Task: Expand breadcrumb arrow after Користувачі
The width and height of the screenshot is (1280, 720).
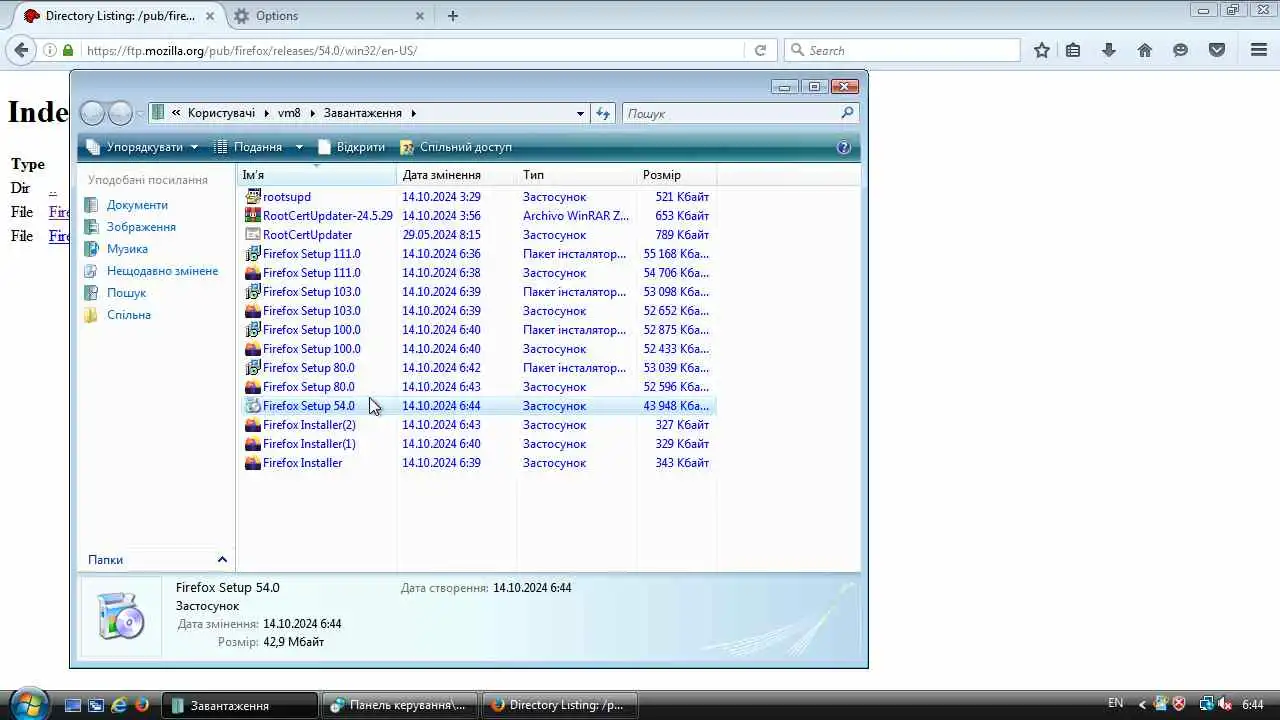Action: (266, 113)
